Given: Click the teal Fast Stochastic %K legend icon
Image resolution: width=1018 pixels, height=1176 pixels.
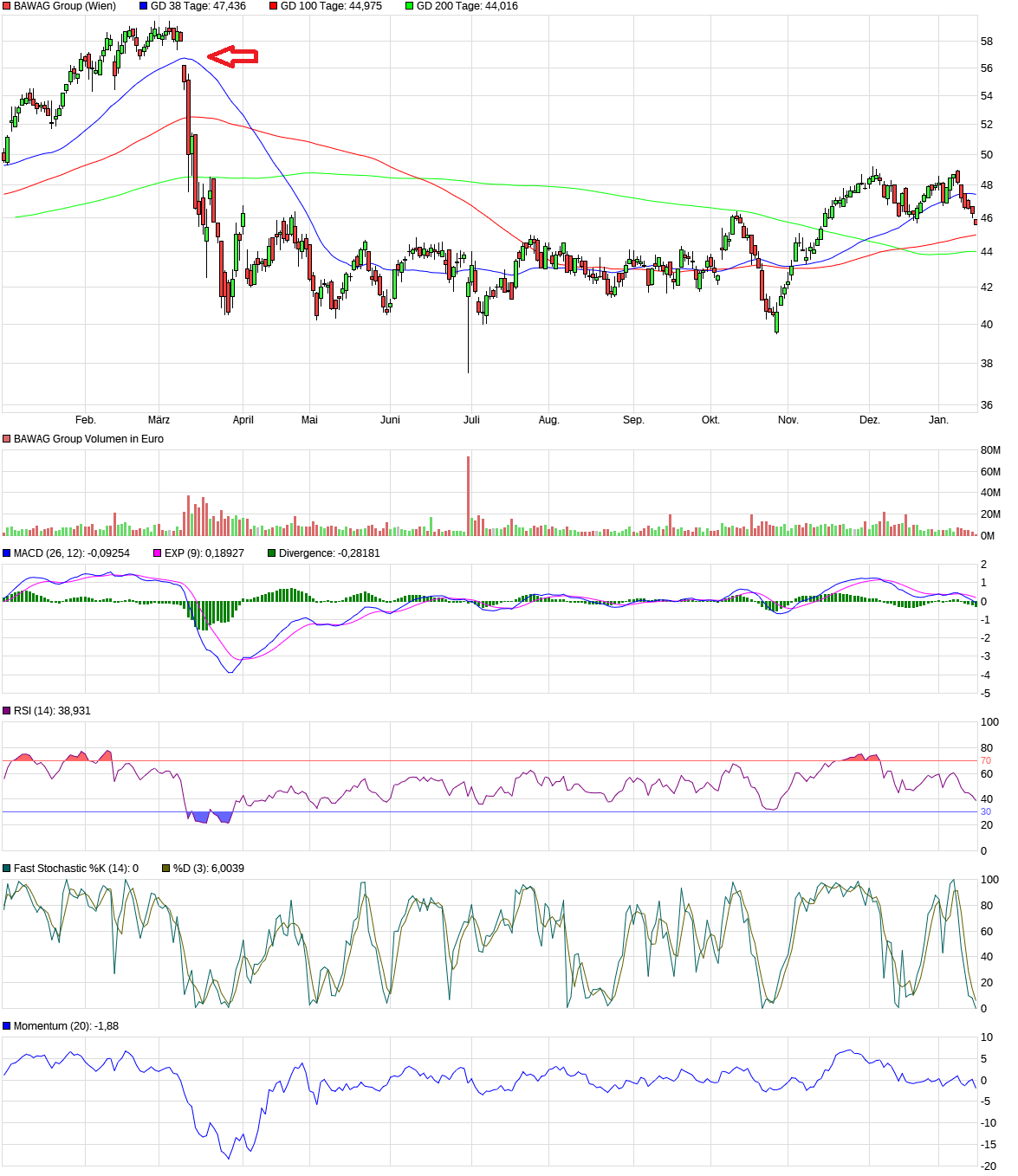Looking at the screenshot, I should pos(7,865).
